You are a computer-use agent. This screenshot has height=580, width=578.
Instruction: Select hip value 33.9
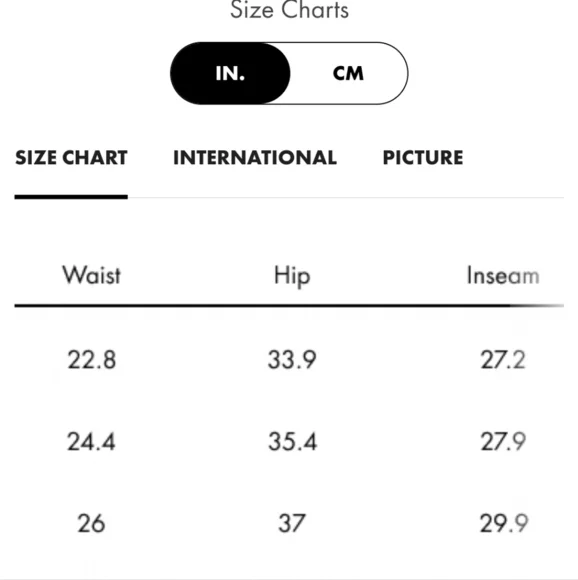pos(292,360)
